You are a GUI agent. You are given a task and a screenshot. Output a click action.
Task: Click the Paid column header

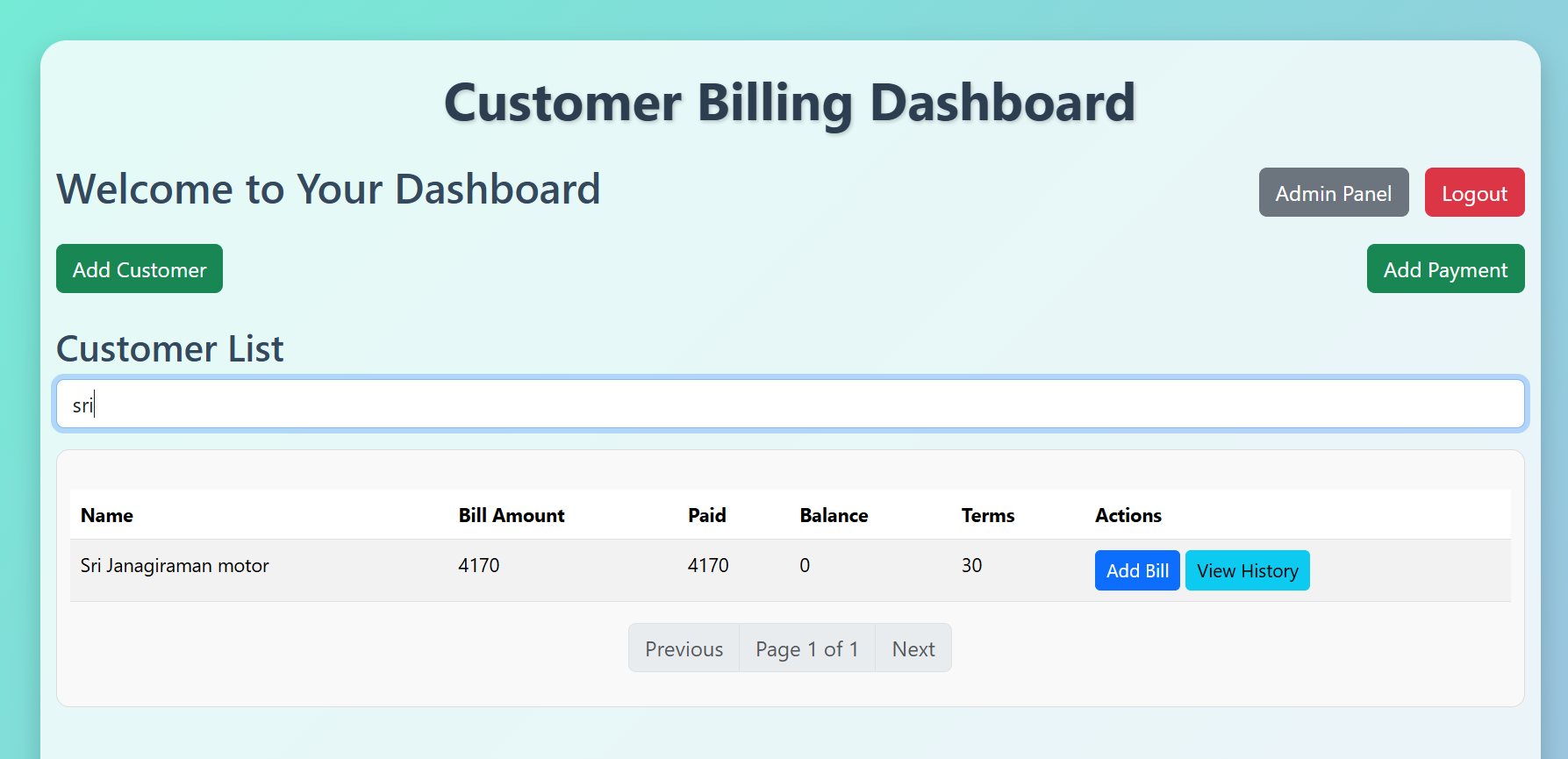[x=706, y=515]
